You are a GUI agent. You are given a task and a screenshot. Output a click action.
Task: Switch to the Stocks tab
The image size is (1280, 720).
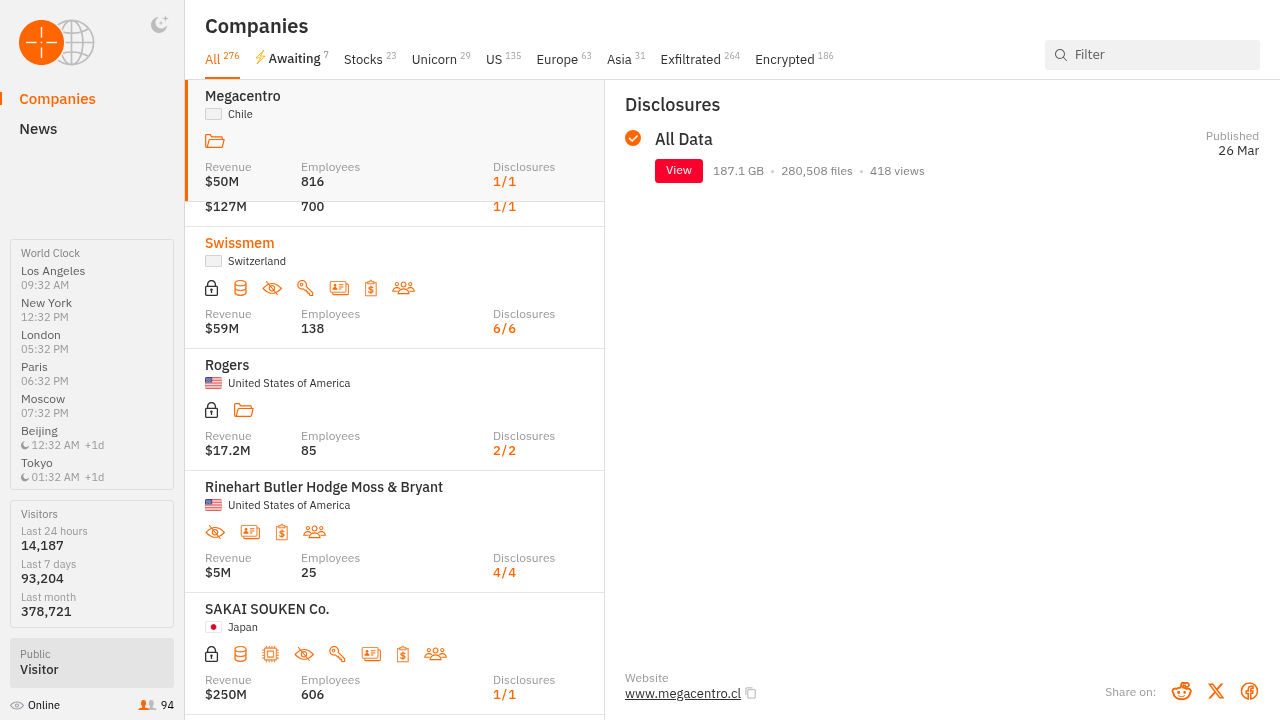point(370,59)
